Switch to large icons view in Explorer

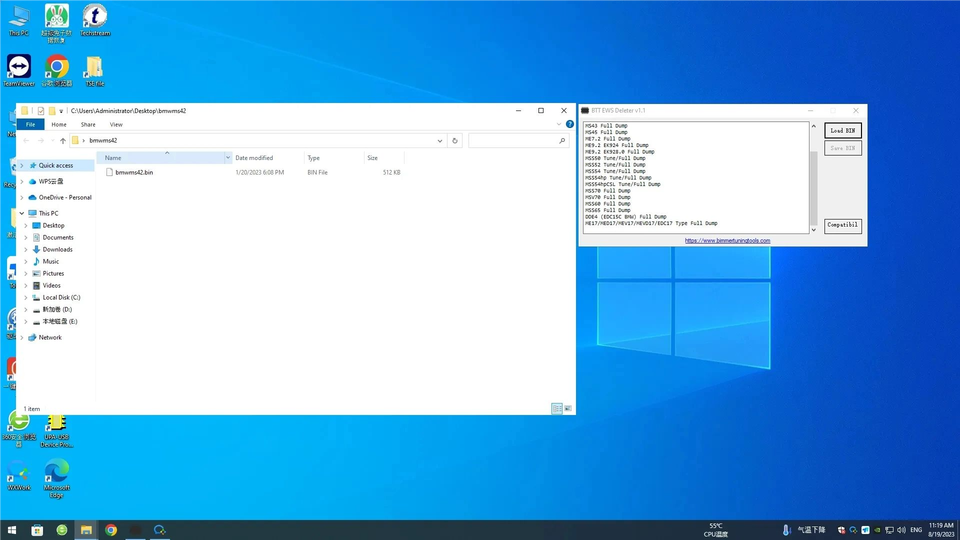[569, 408]
